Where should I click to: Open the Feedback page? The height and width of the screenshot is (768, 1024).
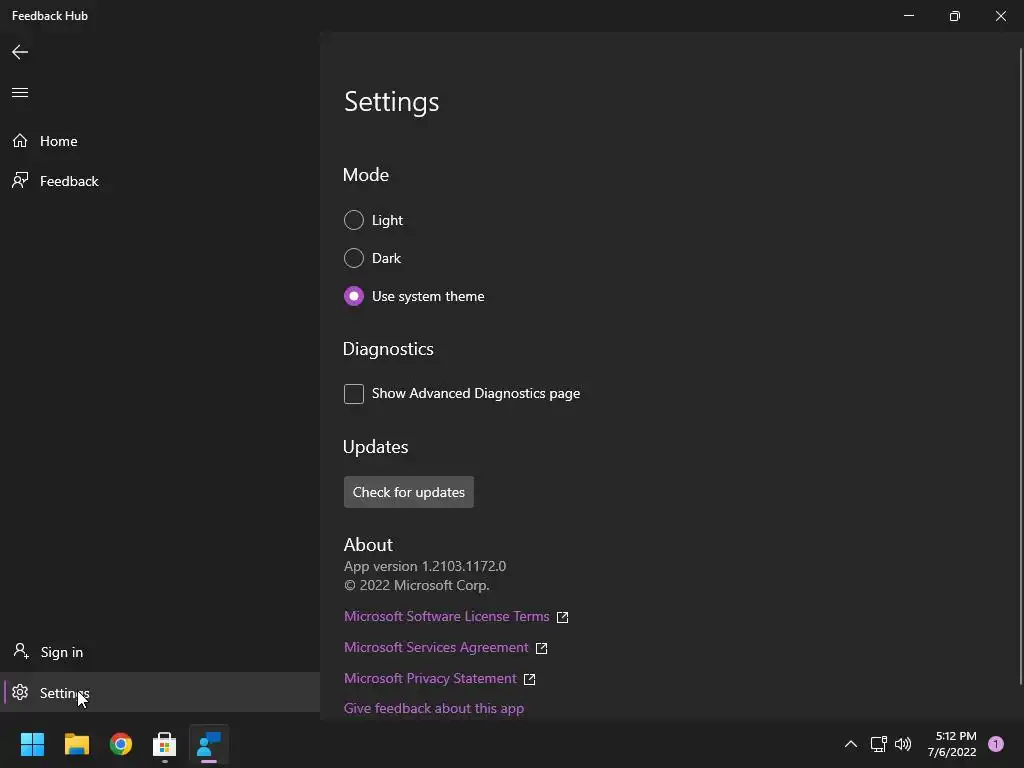160,181
